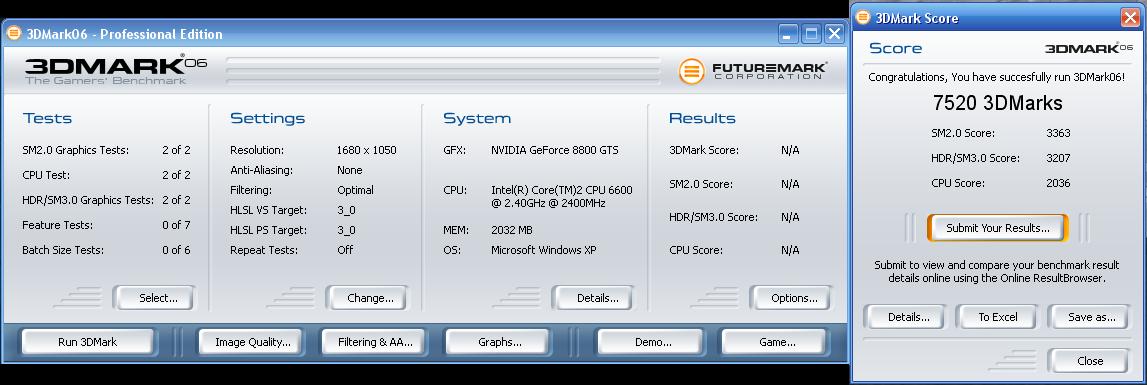
Task: Click the GFX value NVIDIA GeForce 8800 GTS
Action: coord(554,150)
